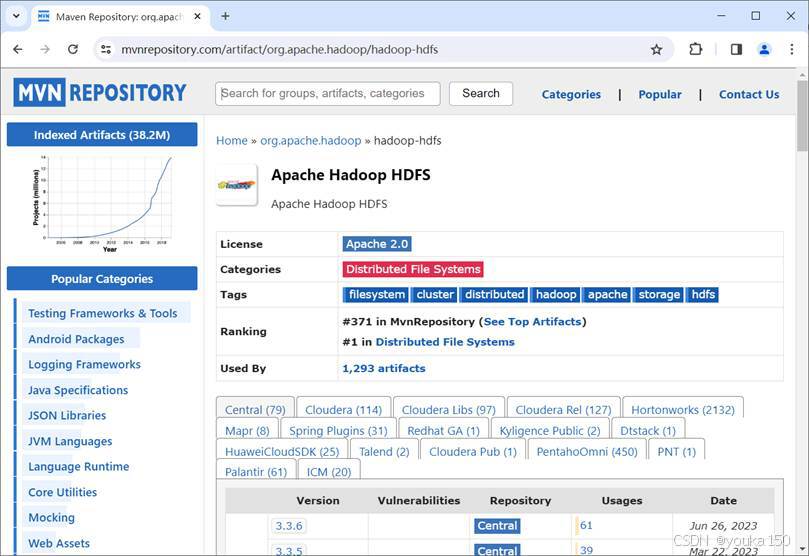Click the cluster tag
The height and width of the screenshot is (556, 809).
435,295
